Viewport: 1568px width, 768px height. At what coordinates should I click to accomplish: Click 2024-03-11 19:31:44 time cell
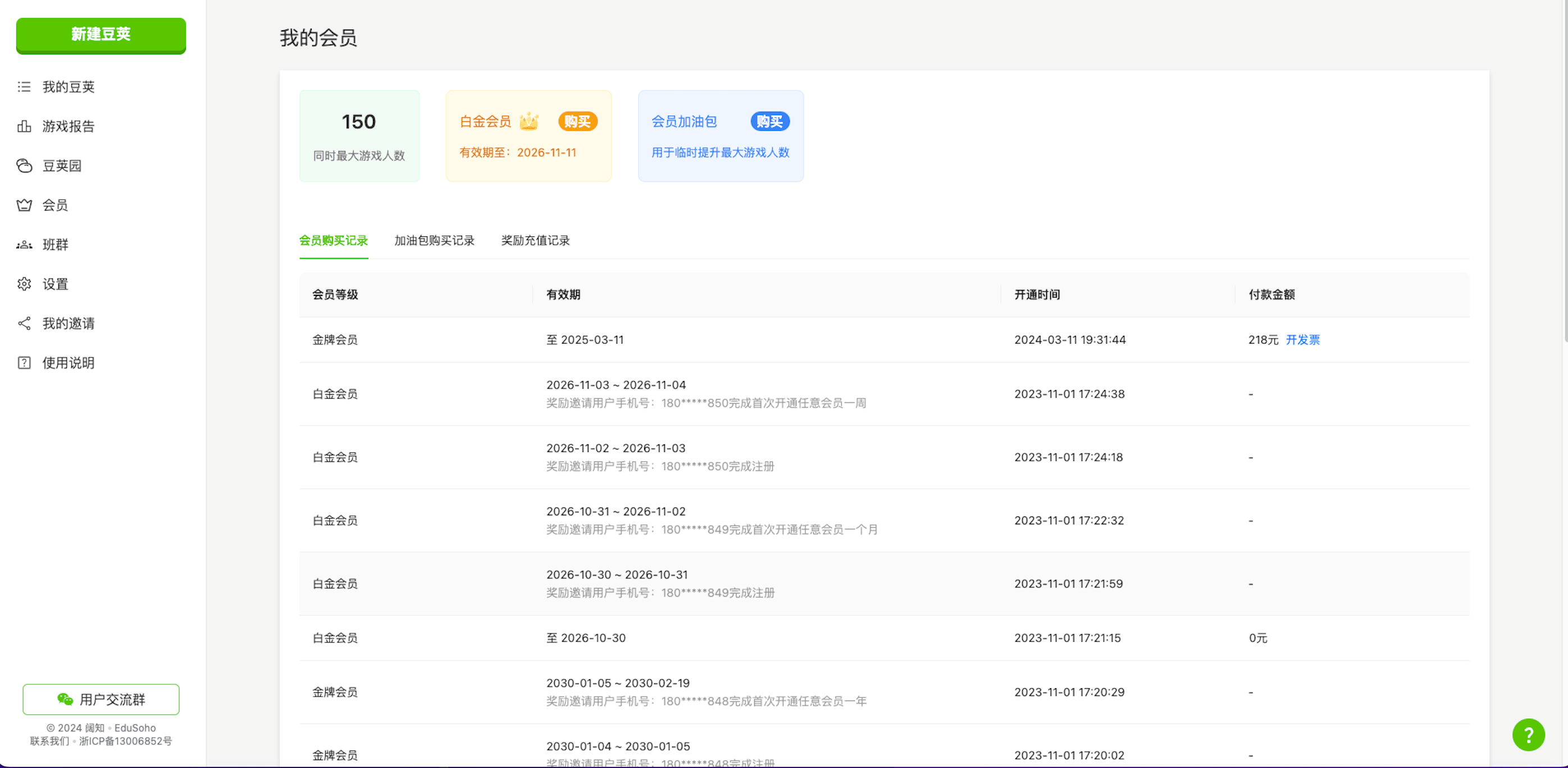tap(1070, 340)
